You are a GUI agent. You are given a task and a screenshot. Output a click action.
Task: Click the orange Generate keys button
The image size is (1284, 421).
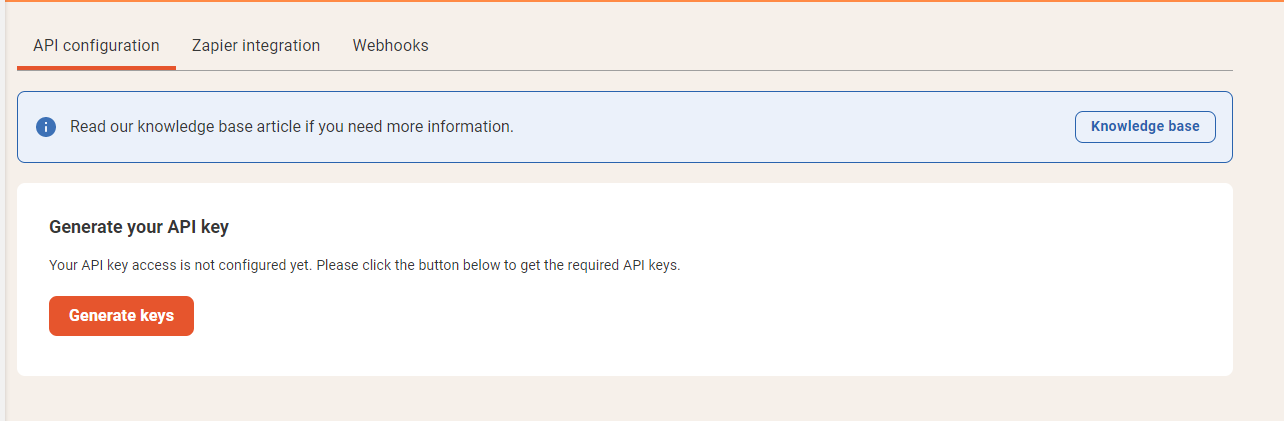coord(121,316)
